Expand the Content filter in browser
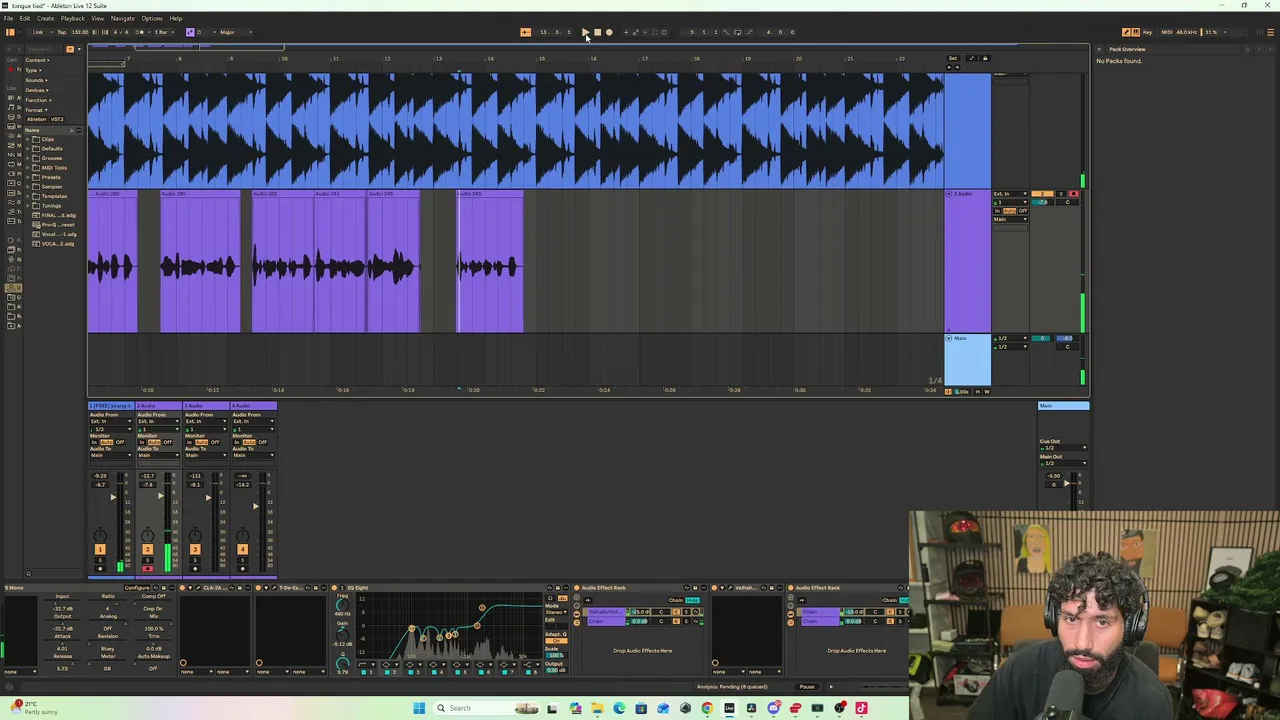Screen dimensions: 1280x720 [x=37, y=60]
